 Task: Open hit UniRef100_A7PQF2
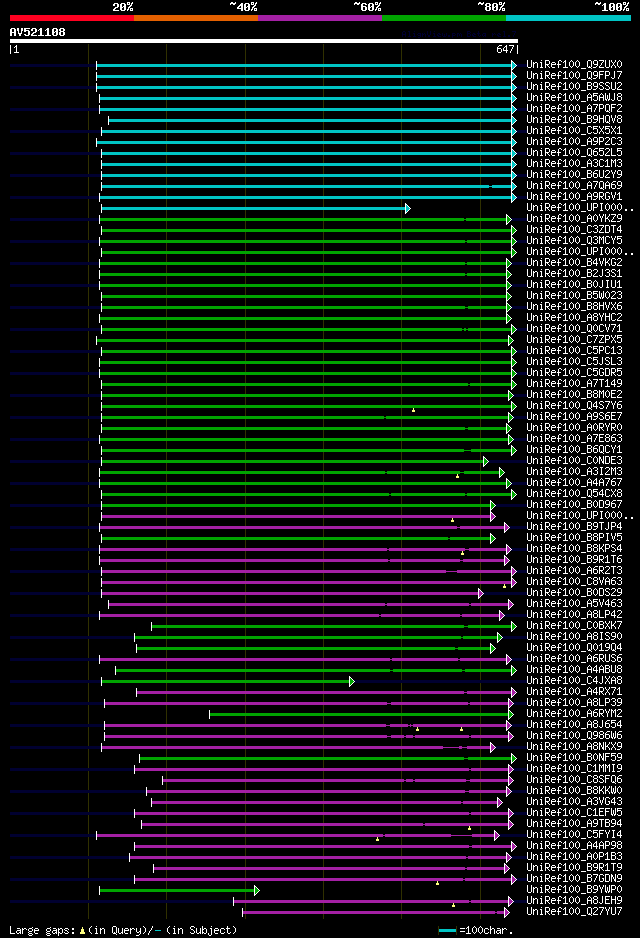(574, 108)
